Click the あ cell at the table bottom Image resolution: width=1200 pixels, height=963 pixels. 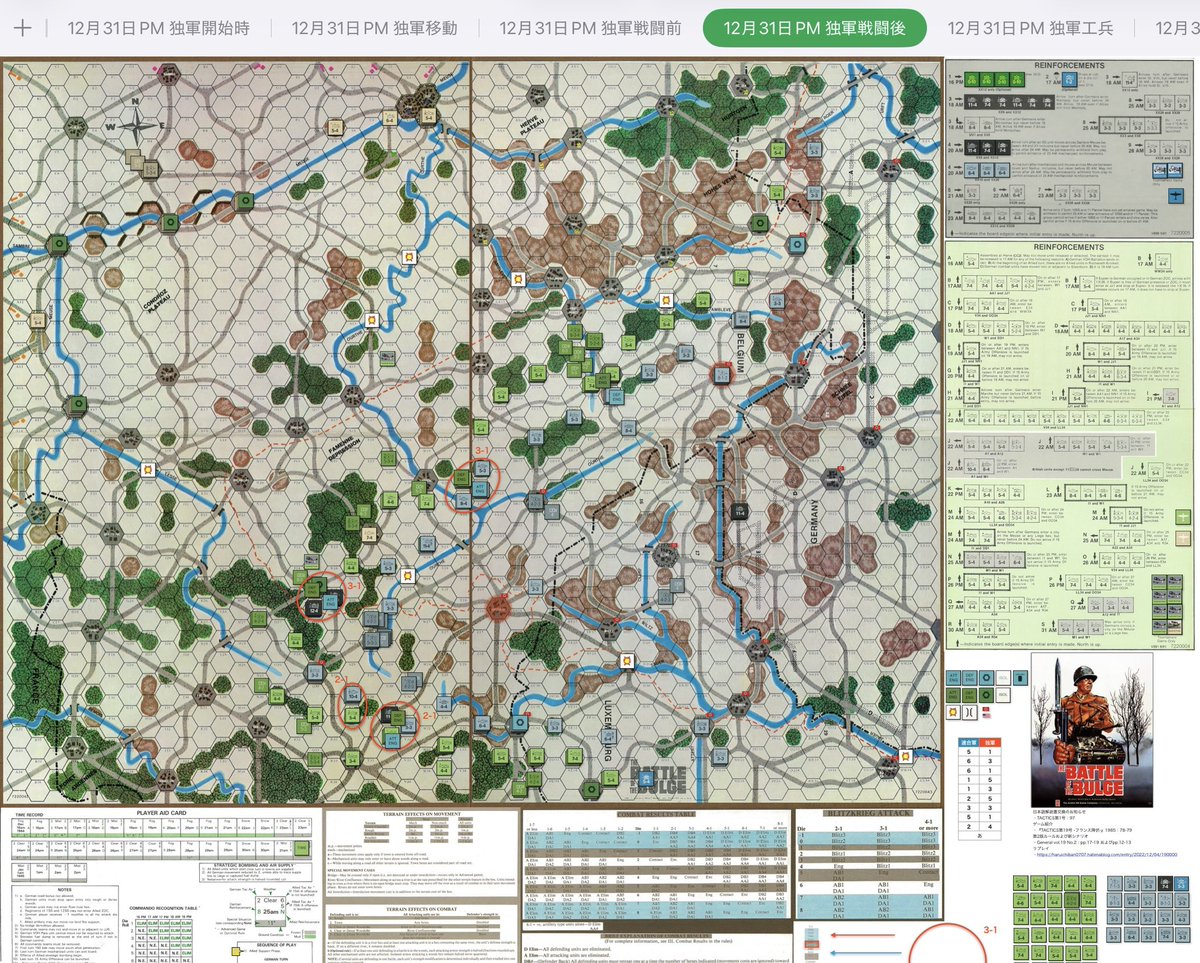pyautogui.click(x=980, y=836)
